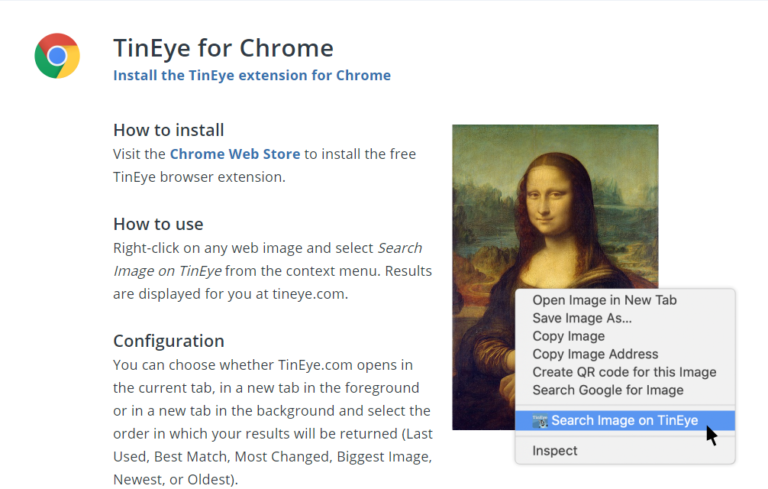The height and width of the screenshot is (489, 768).
Task: Click the small TinEye icon in context menu
Action: click(540, 421)
